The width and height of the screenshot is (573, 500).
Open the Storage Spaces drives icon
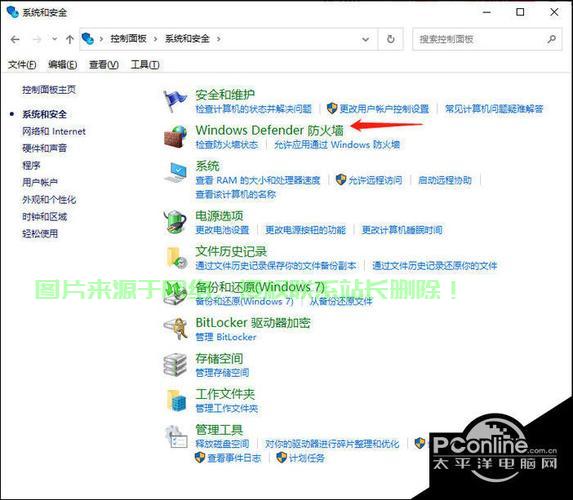[x=175, y=364]
